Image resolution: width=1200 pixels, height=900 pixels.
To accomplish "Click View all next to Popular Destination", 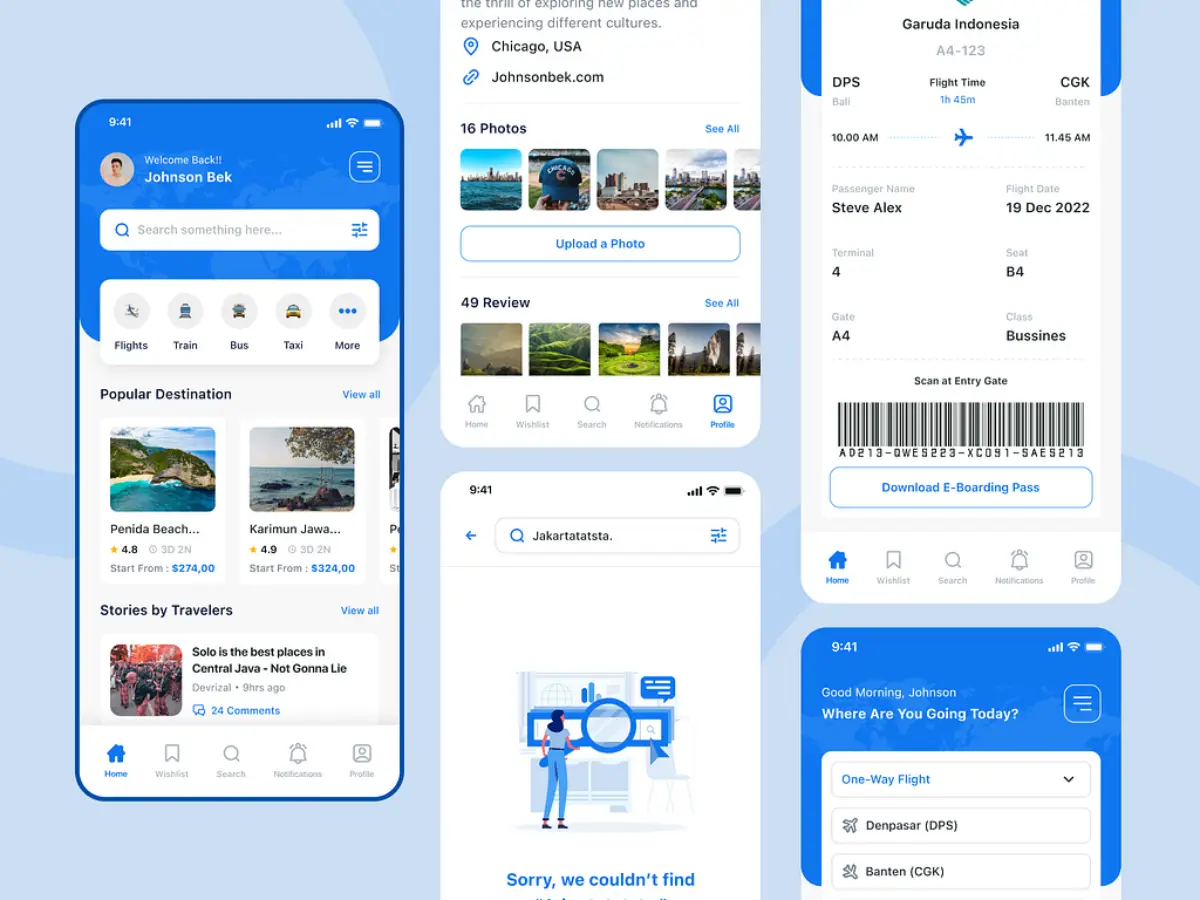I will [x=361, y=395].
